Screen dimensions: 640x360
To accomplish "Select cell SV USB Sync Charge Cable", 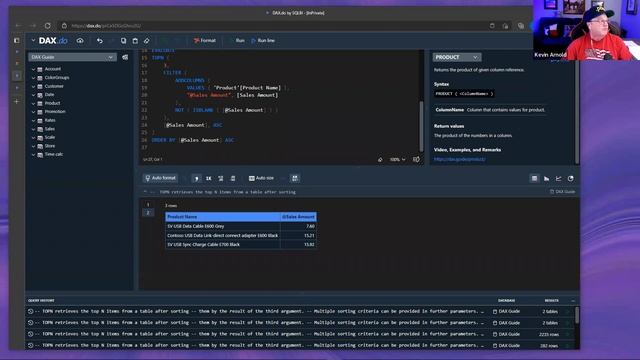I will click(x=223, y=244).
